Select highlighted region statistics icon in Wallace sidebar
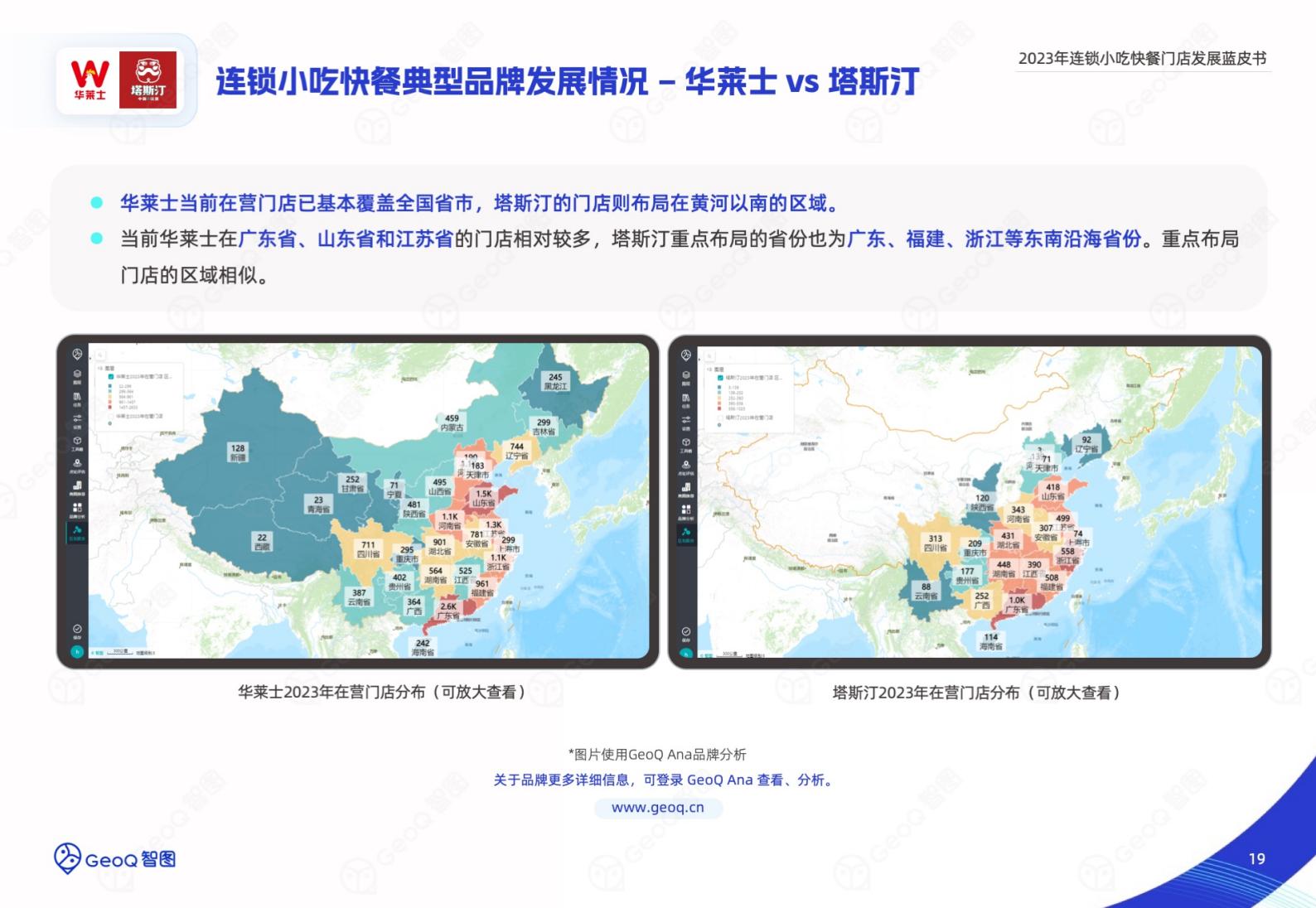 (x=77, y=529)
